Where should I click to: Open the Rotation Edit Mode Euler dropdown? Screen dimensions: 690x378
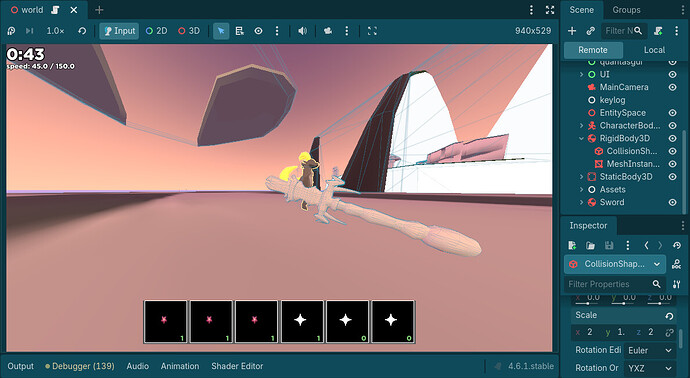click(650, 350)
